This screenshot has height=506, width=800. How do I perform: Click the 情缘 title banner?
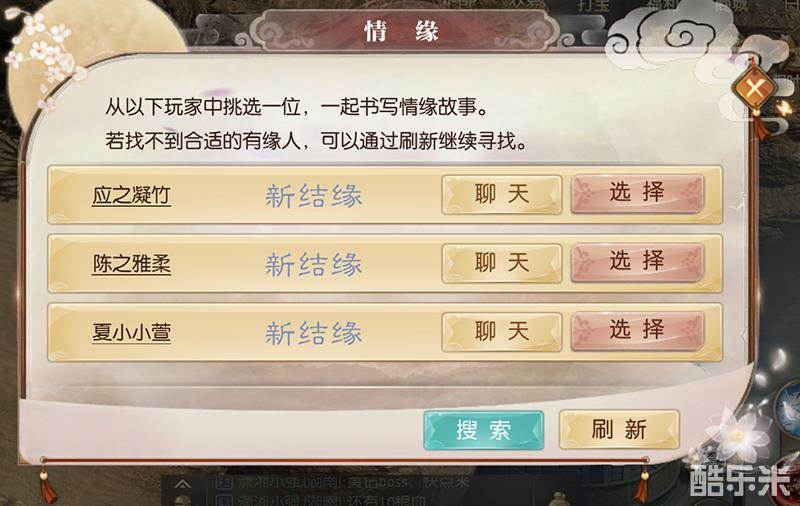(x=402, y=31)
